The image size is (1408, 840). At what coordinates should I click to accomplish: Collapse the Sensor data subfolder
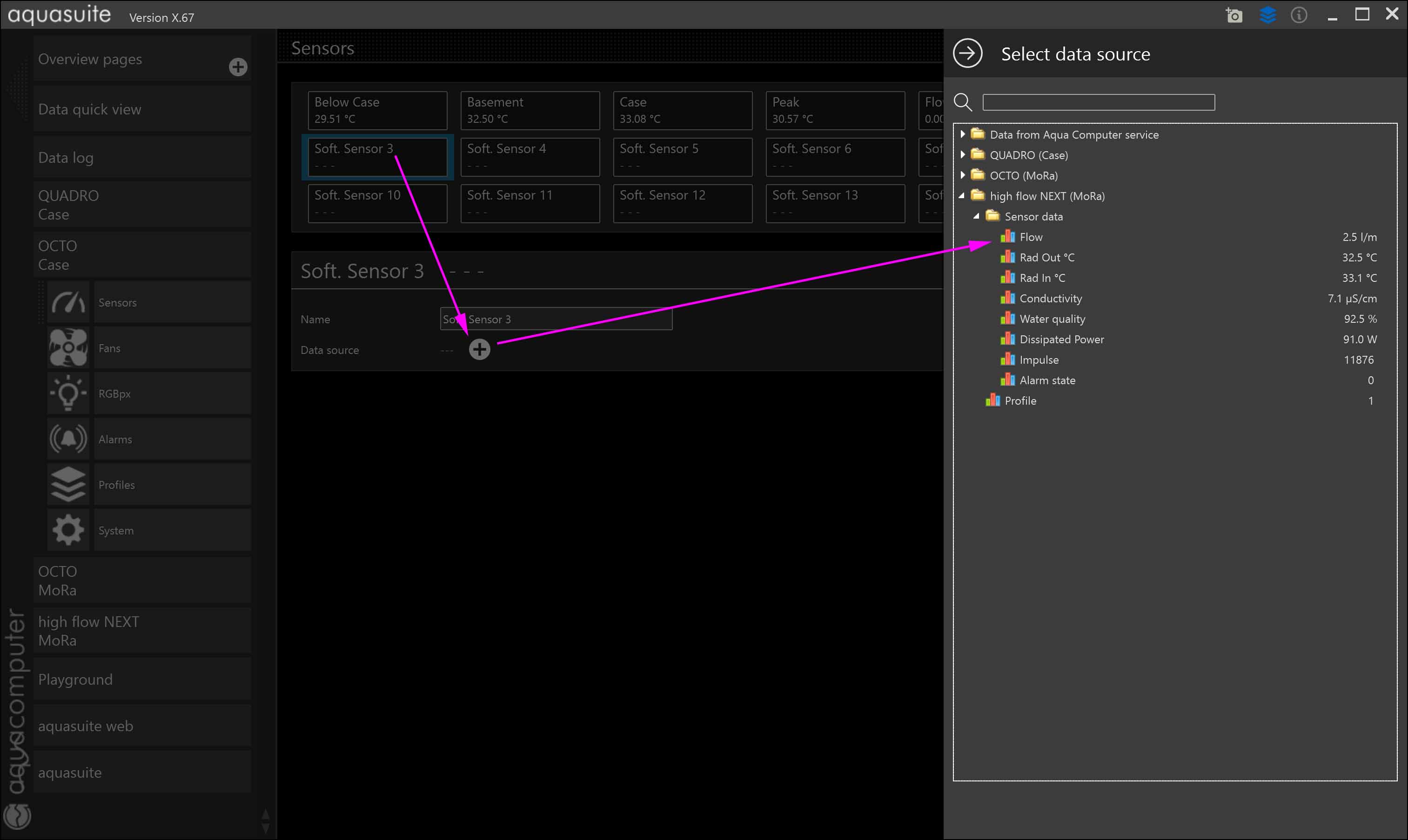tap(977, 216)
